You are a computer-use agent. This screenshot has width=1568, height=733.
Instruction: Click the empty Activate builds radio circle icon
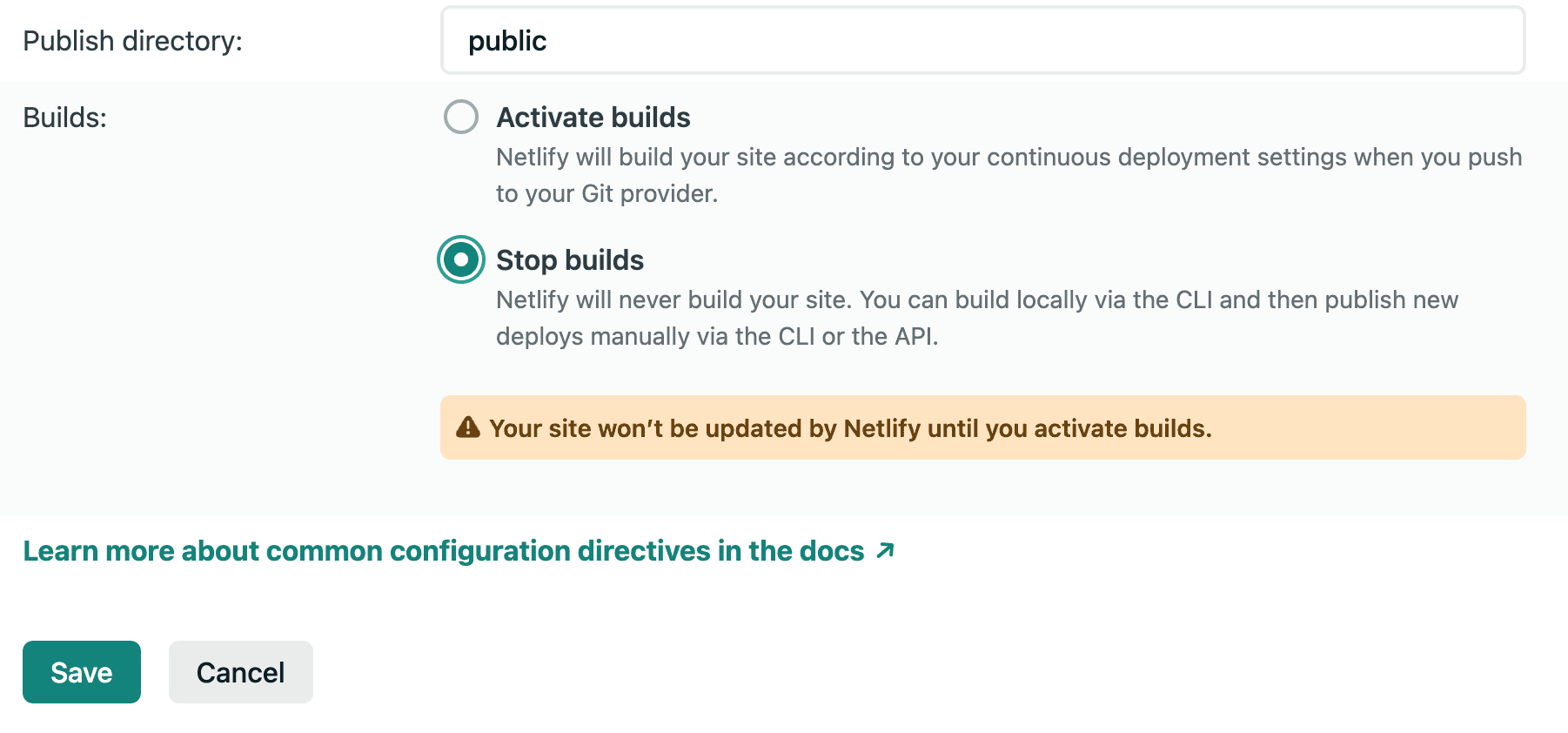point(460,117)
